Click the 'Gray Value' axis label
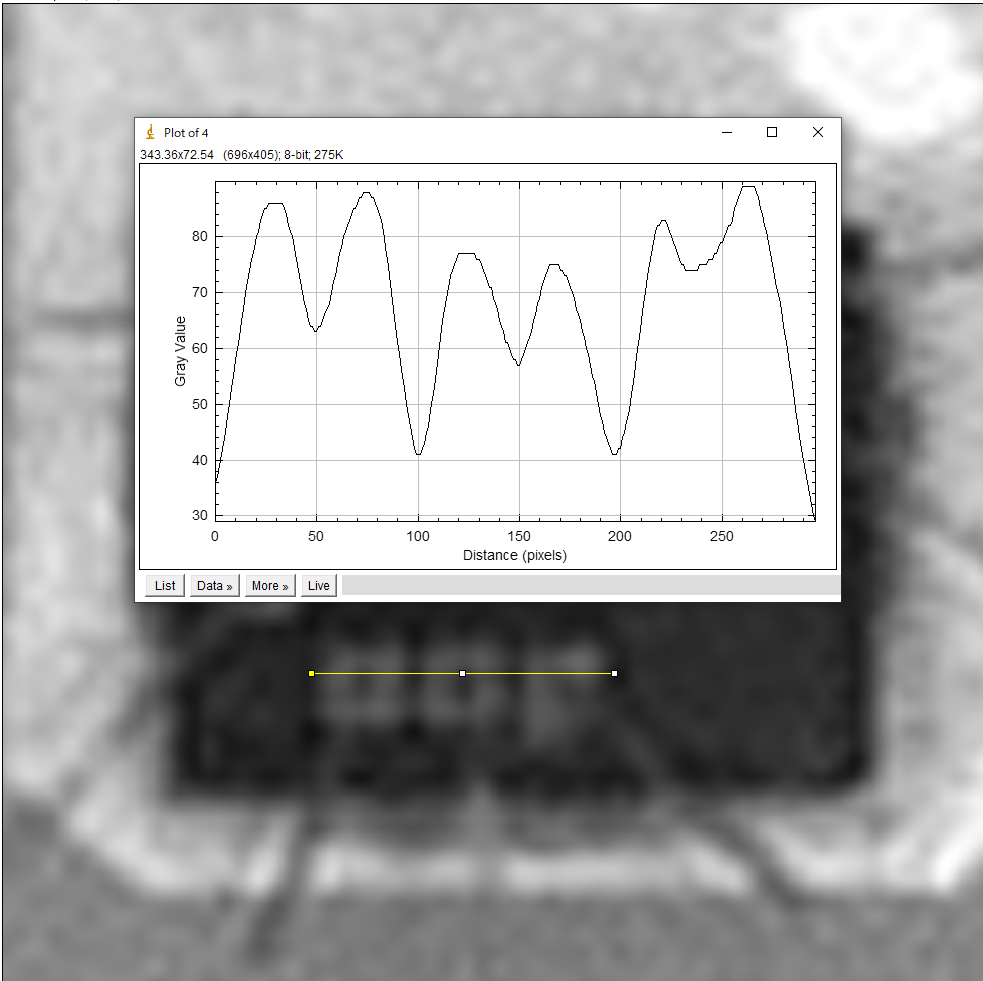 click(x=181, y=351)
